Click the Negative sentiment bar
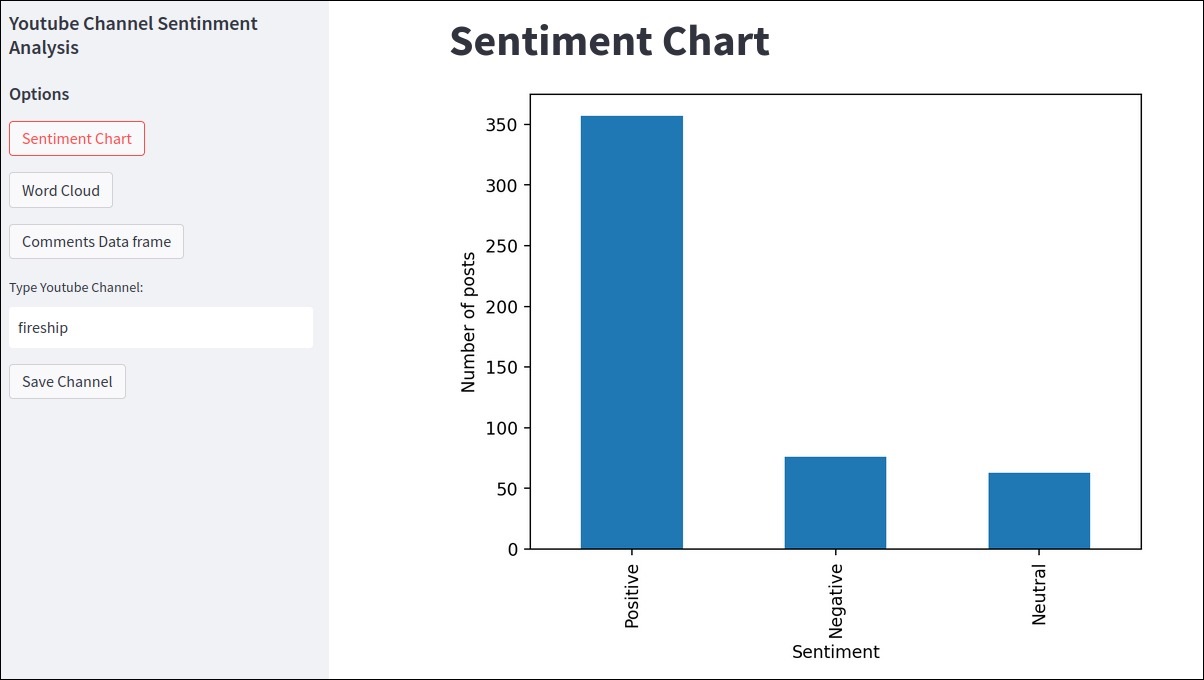Viewport: 1204px width, 680px height. (x=835, y=502)
